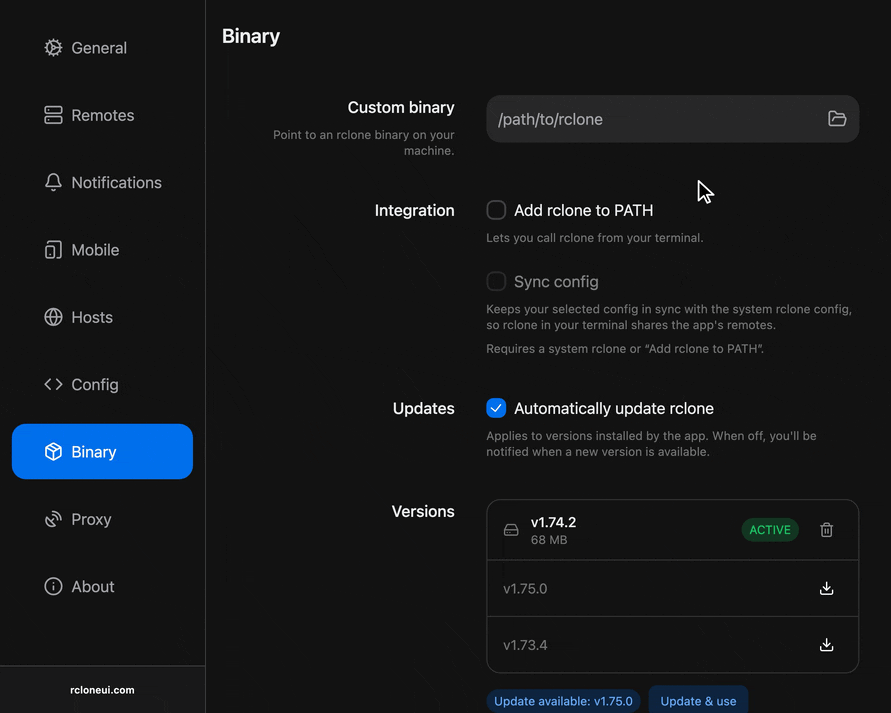Open the Config section
Image resolution: width=891 pixels, height=713 pixels.
click(x=102, y=385)
